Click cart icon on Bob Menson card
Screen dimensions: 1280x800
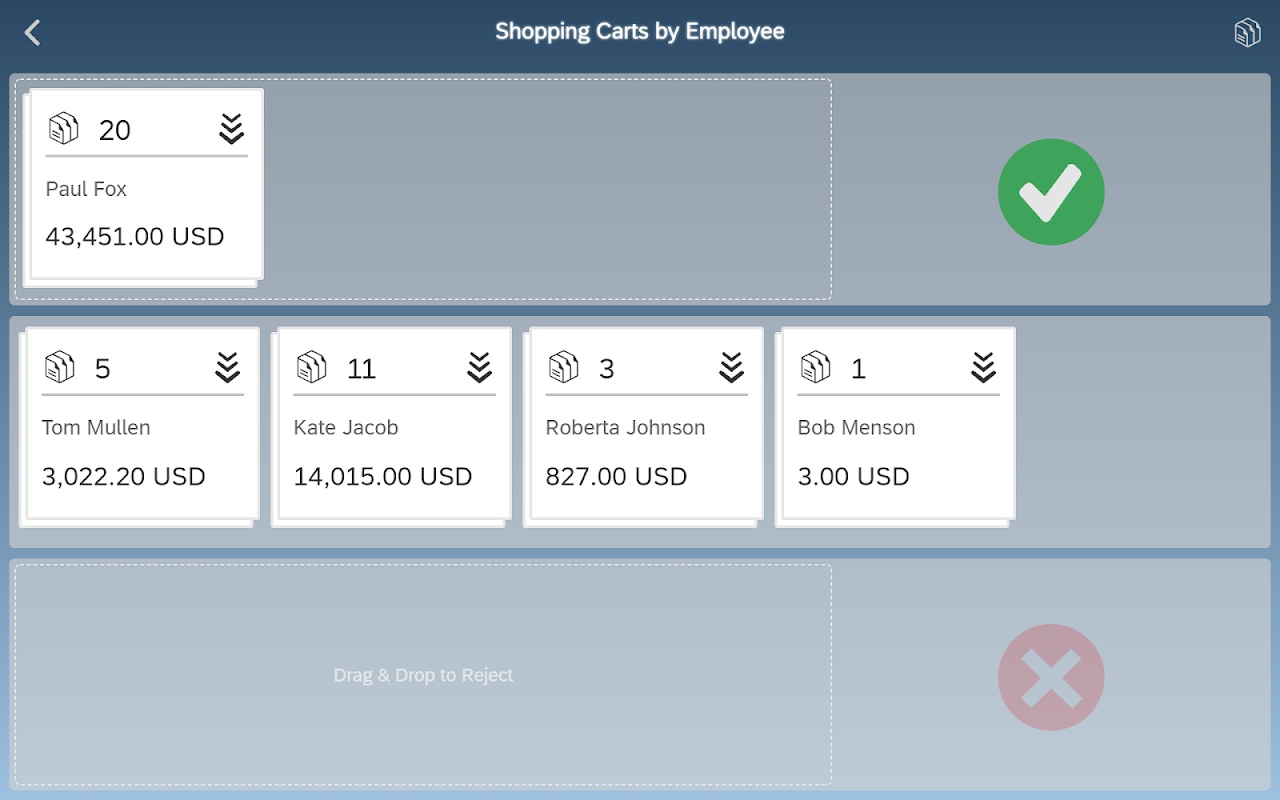pyautogui.click(x=816, y=368)
